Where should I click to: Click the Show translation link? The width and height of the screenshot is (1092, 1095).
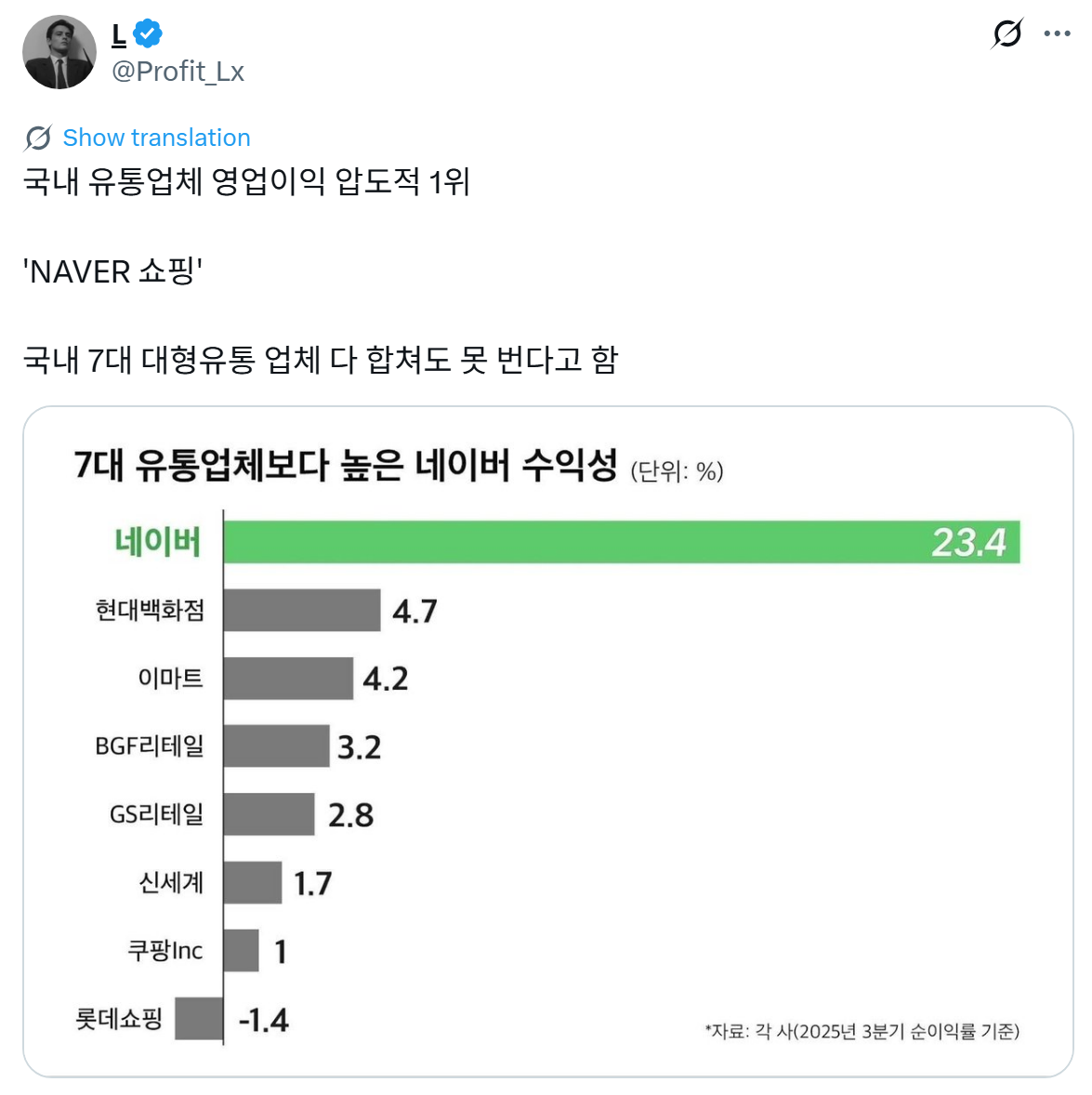tap(156, 139)
